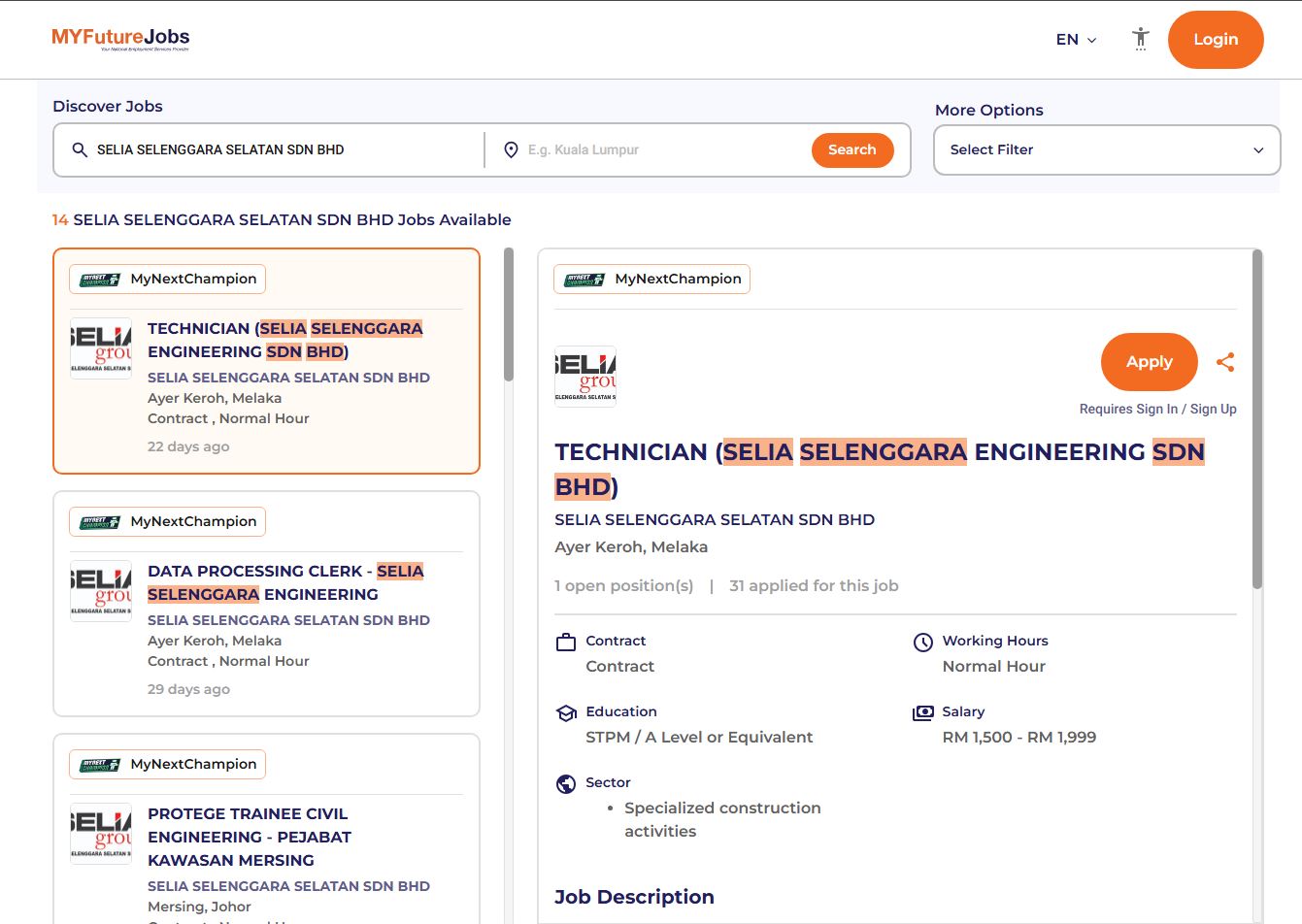
Task: Click MyNextChampion badge in Protege Trainee card
Action: click(x=167, y=764)
